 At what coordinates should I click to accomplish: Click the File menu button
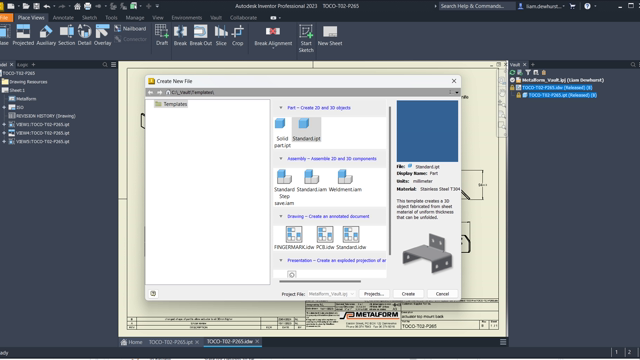point(6,18)
